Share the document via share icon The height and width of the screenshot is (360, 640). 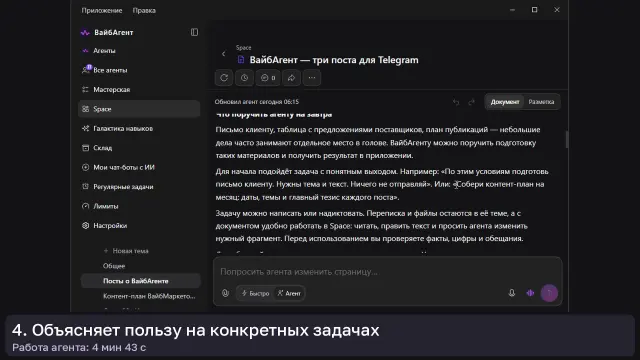tap(291, 78)
